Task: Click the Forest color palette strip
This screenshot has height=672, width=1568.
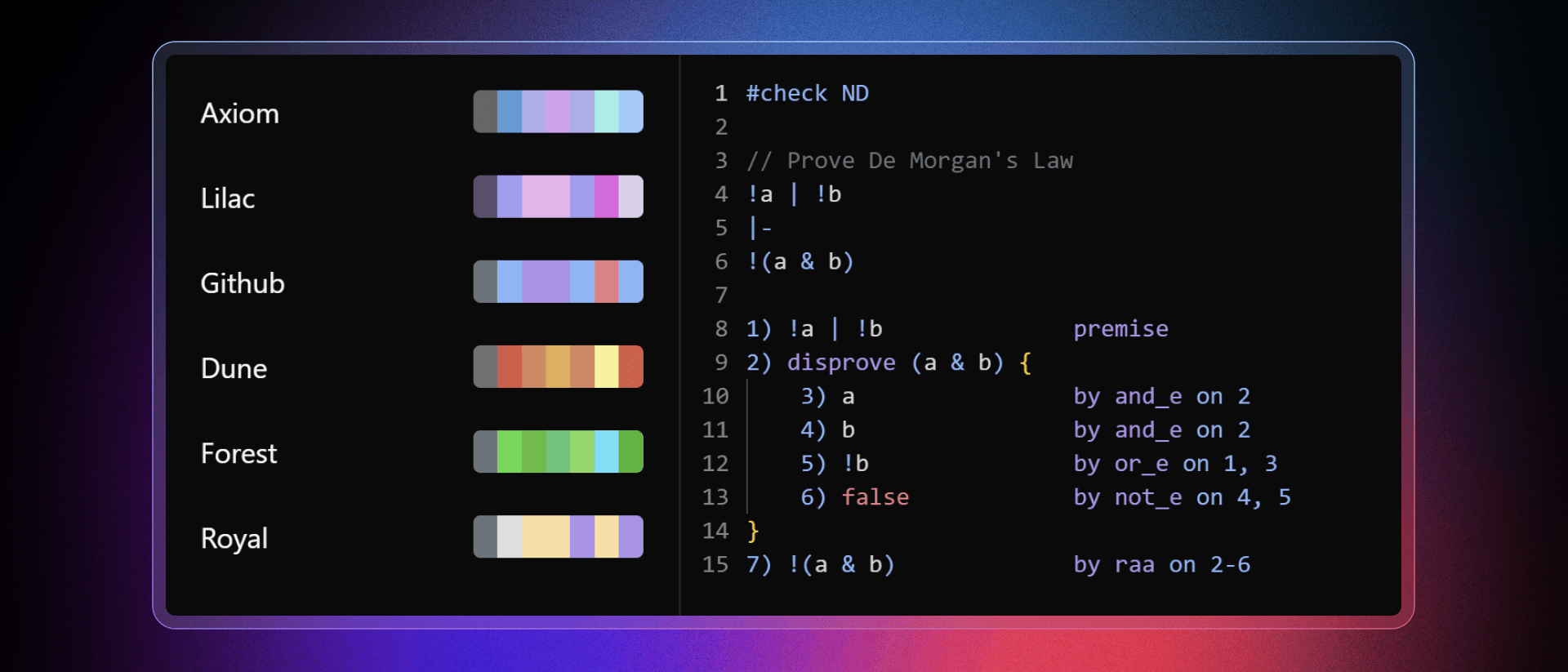Action: tap(559, 451)
